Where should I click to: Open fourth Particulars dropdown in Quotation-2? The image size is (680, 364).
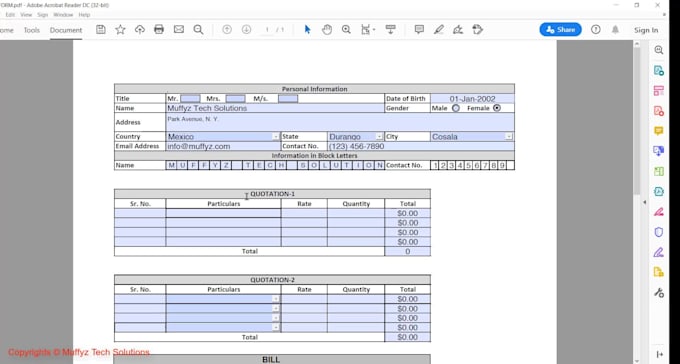275,328
